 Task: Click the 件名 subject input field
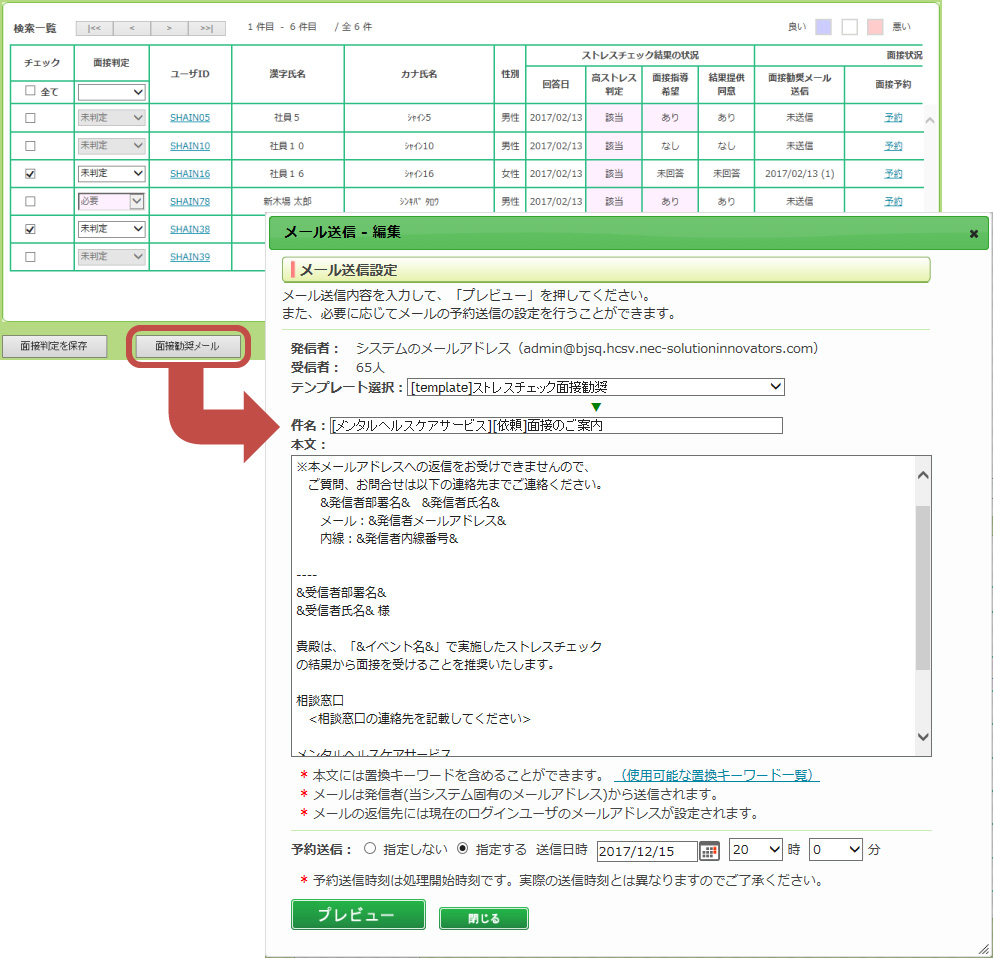tap(556, 425)
